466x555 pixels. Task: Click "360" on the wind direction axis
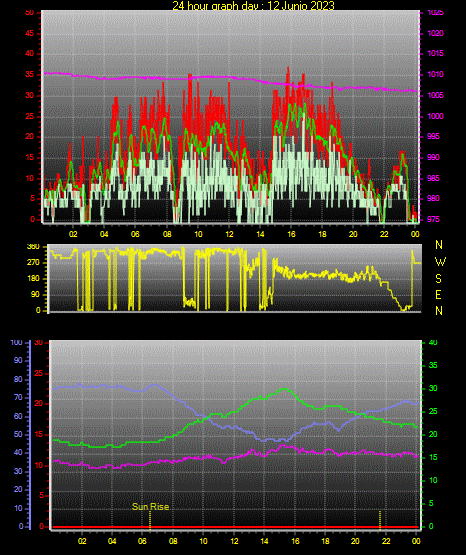coord(33,247)
